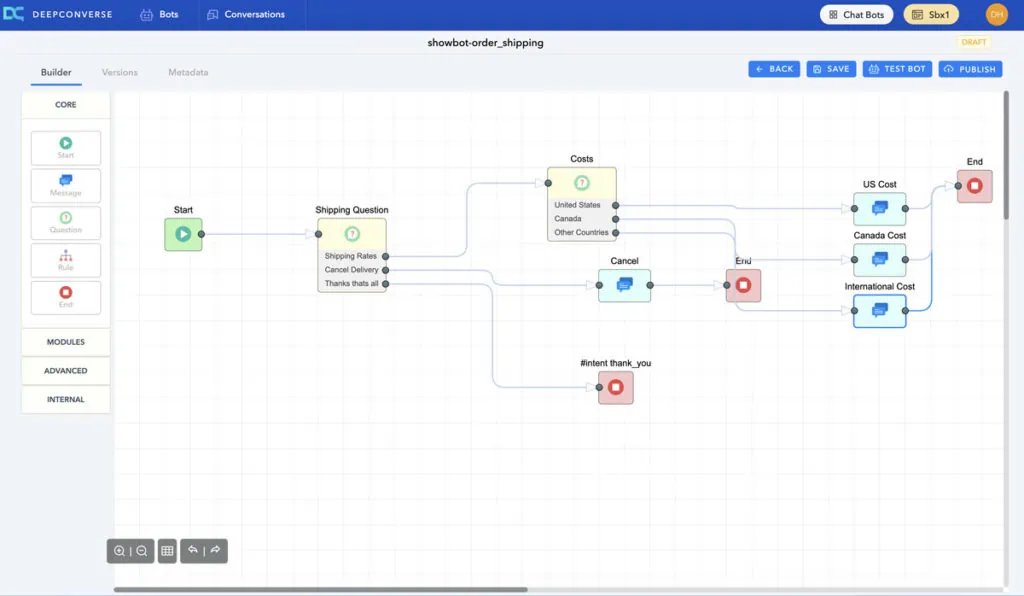Expand the MODULES section
Viewport: 1024px width, 596px height.
[x=66, y=342]
